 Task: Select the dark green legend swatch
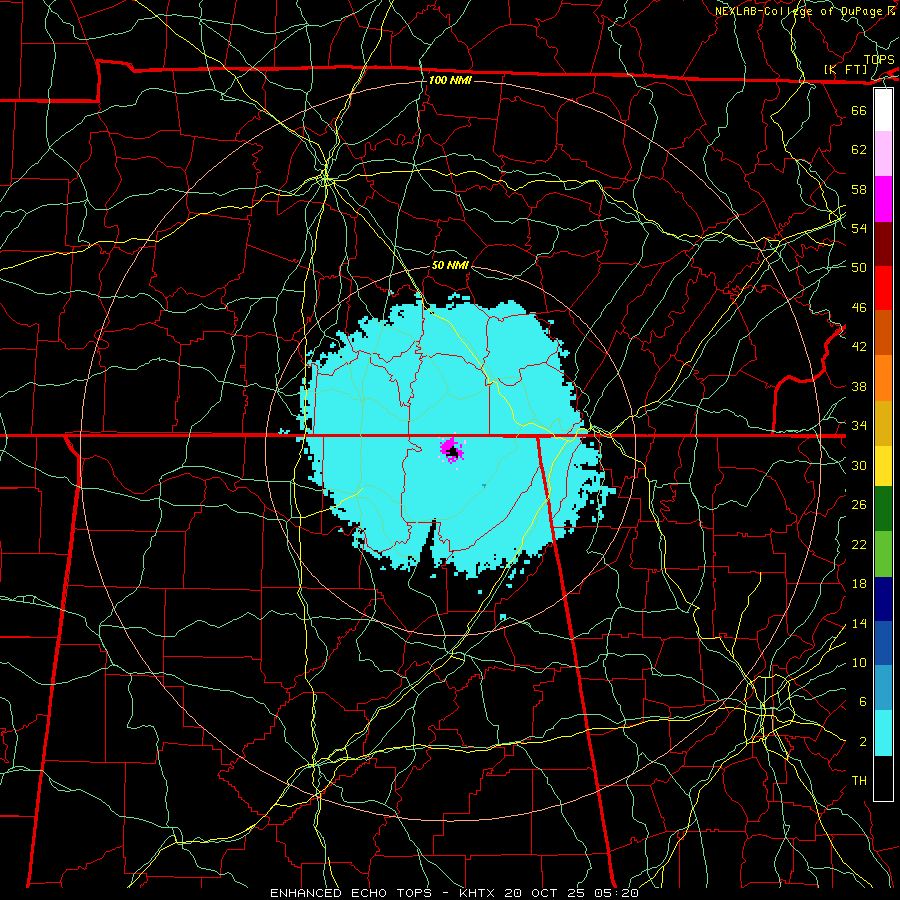(883, 509)
